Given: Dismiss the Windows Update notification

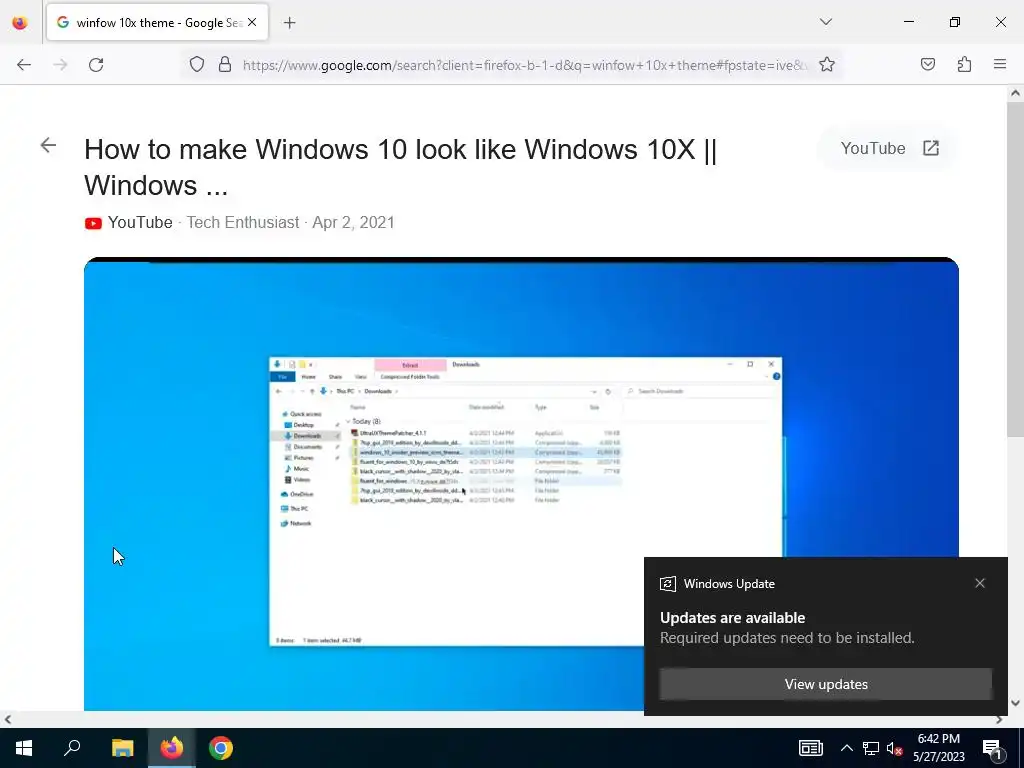Looking at the screenshot, I should tap(980, 583).
